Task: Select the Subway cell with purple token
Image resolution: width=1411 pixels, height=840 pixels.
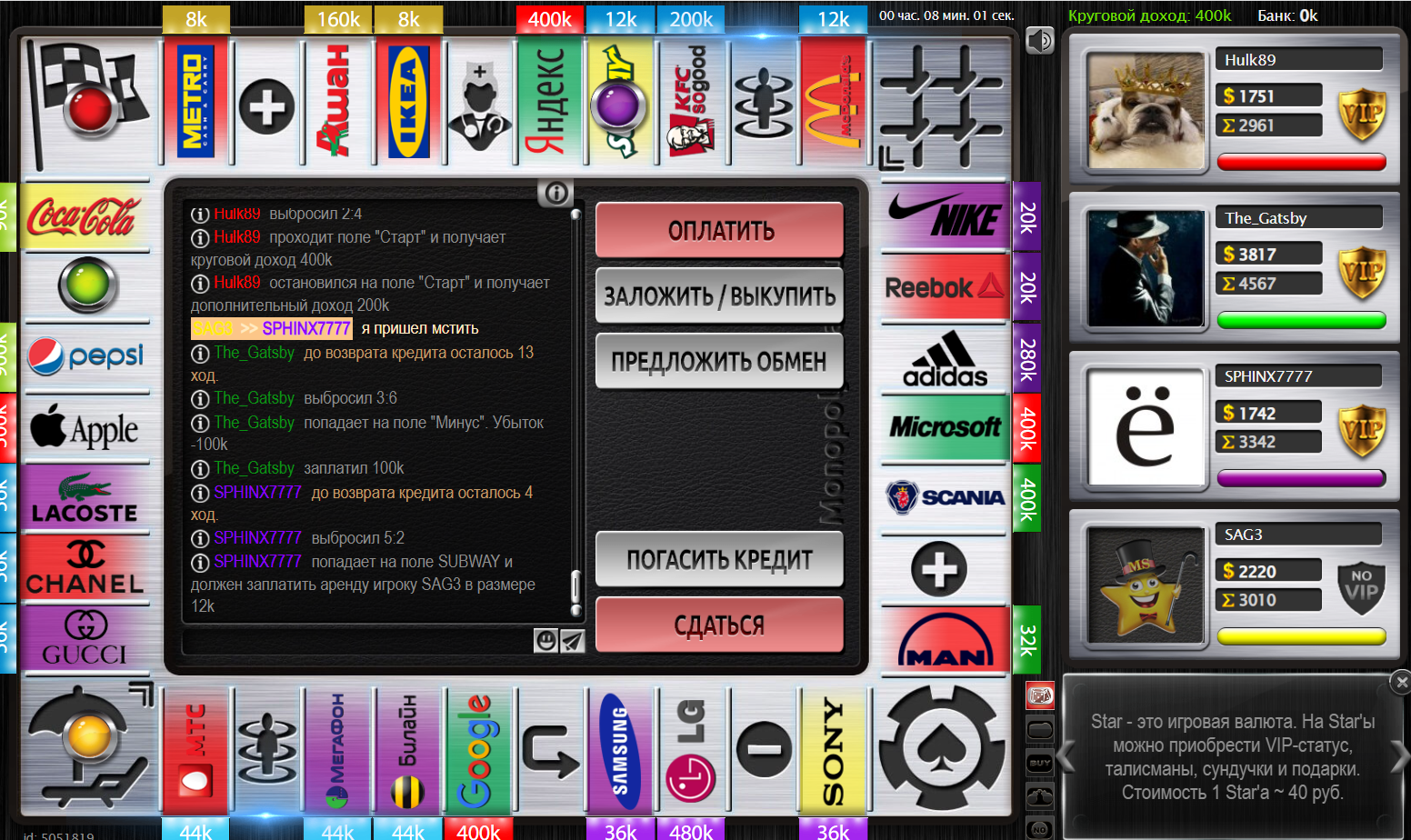Action: point(621,102)
